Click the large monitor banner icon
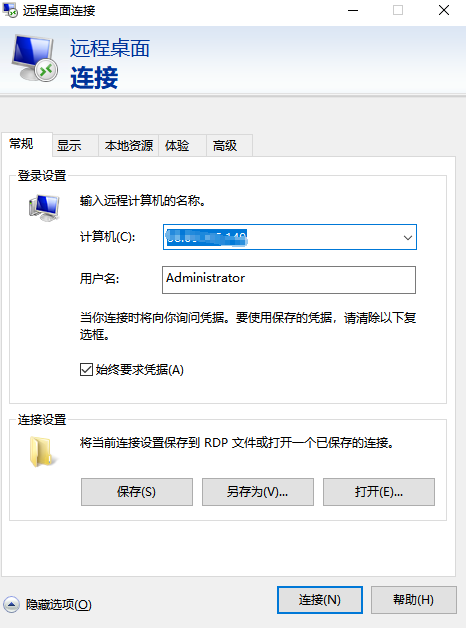The width and height of the screenshot is (466, 628). pyautogui.click(x=35, y=58)
